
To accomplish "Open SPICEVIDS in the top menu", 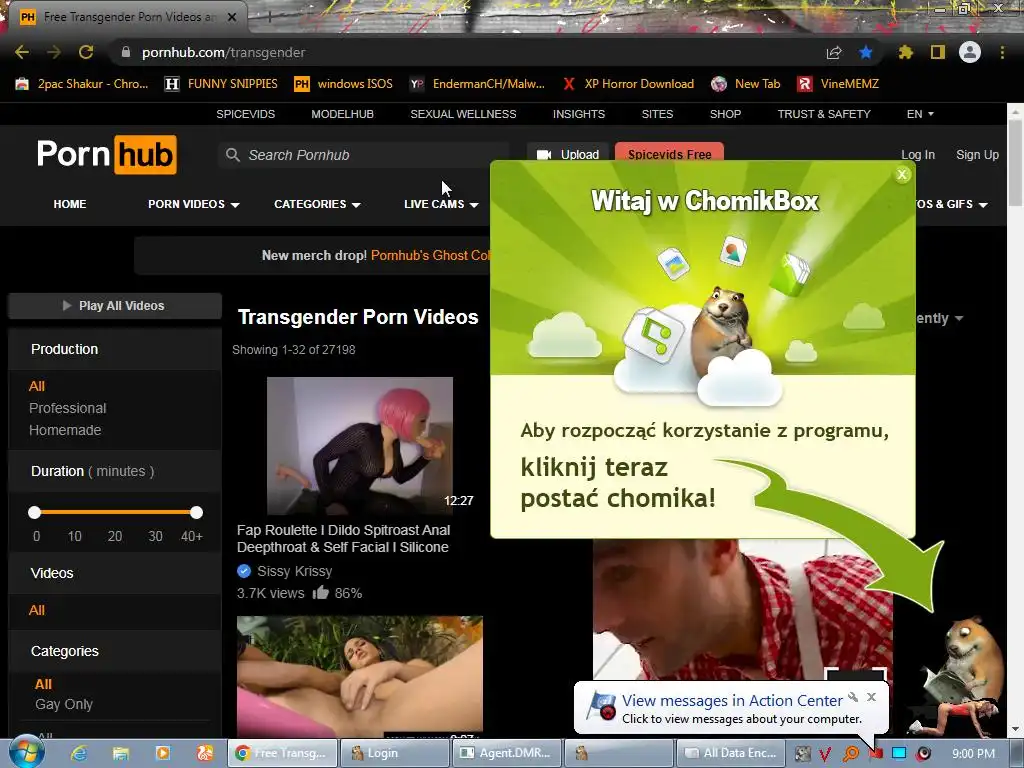I will pyautogui.click(x=246, y=114).
